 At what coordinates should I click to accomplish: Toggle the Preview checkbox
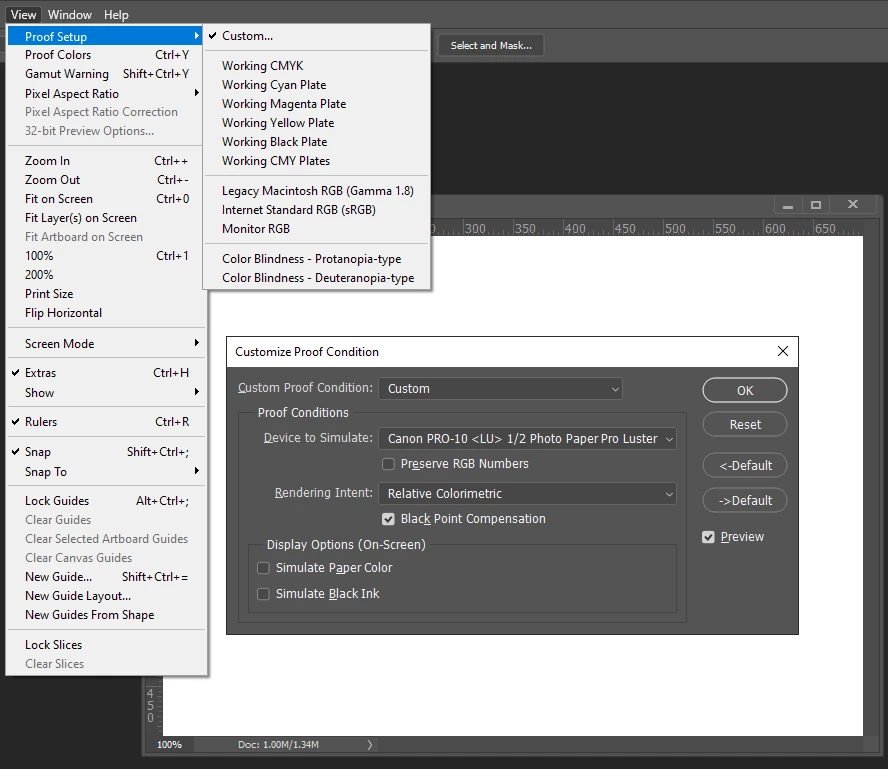708,537
